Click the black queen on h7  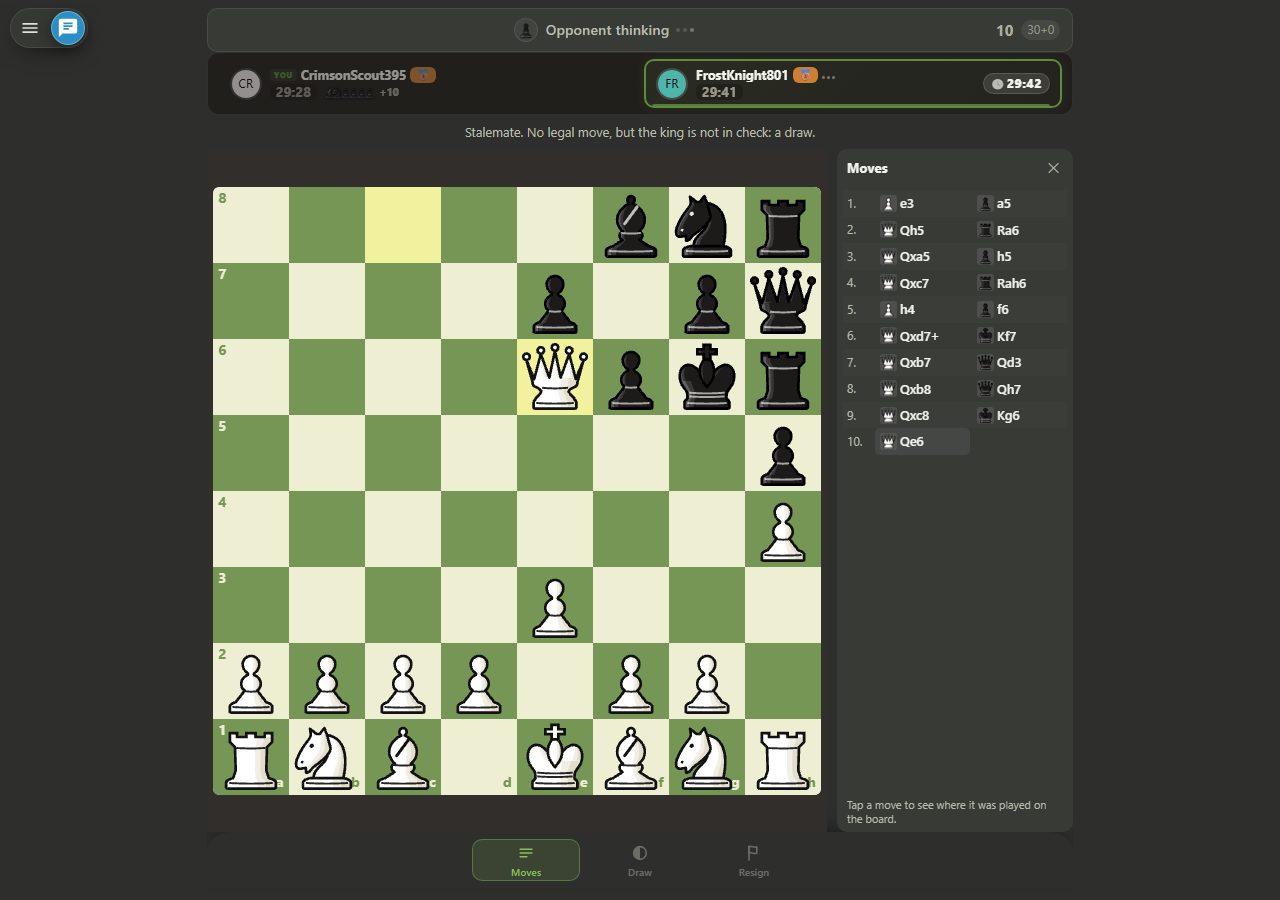[783, 301]
